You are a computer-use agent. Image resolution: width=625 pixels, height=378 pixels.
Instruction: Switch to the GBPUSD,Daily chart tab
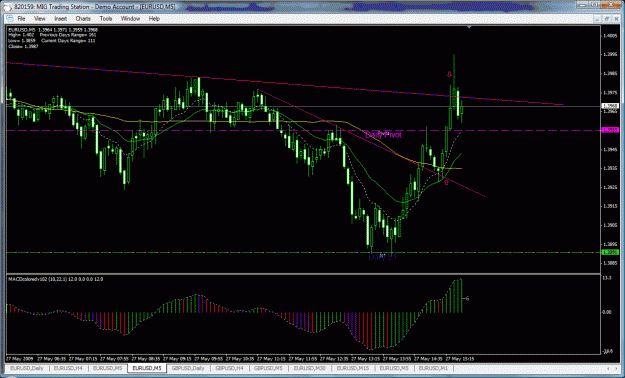pos(188,368)
